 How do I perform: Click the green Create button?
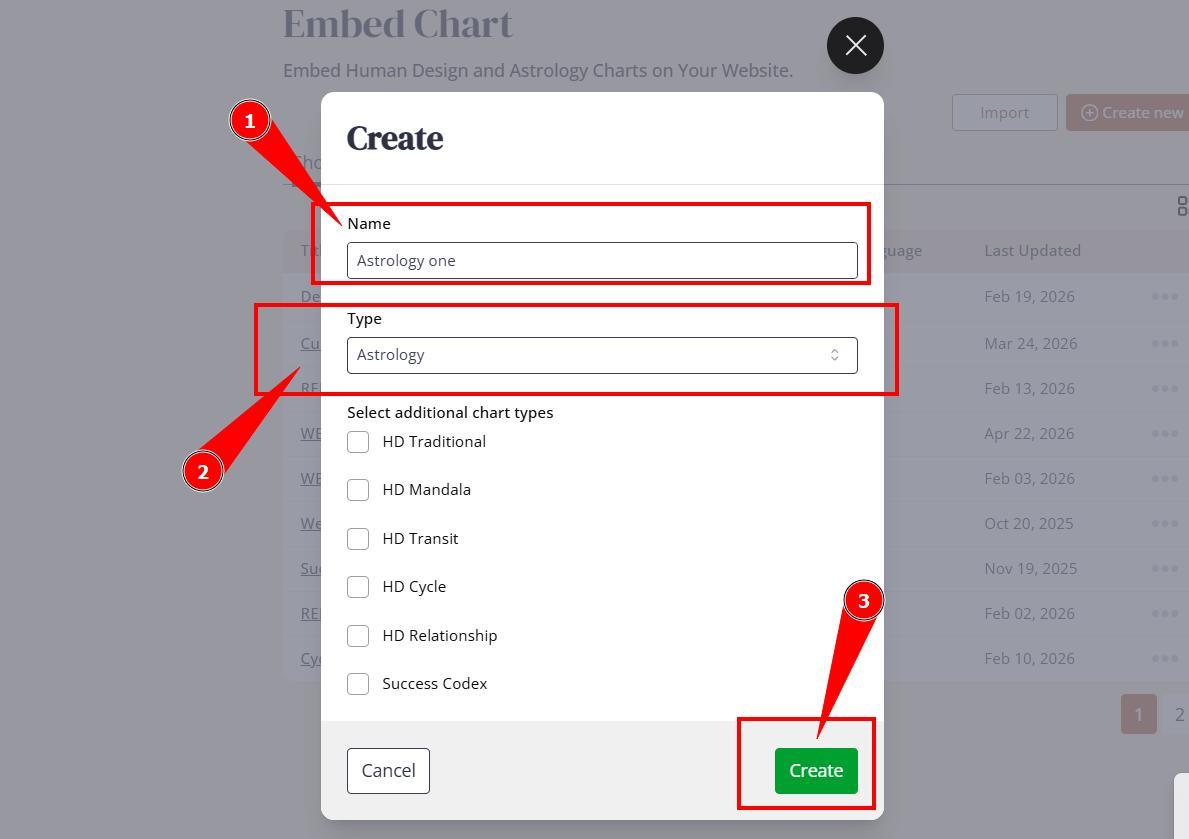click(815, 771)
